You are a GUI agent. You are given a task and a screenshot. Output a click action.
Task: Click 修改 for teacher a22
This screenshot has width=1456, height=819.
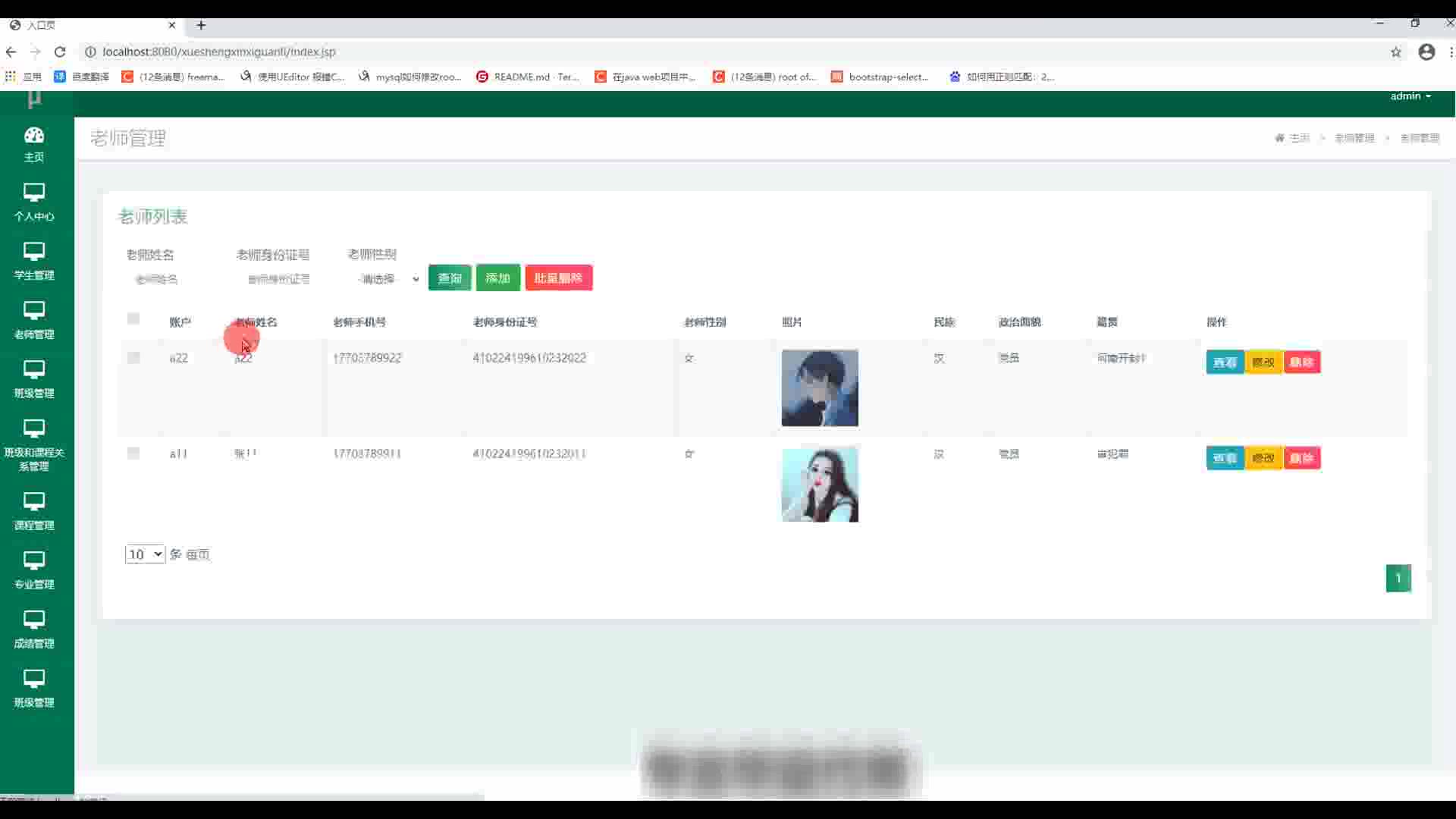[1263, 362]
